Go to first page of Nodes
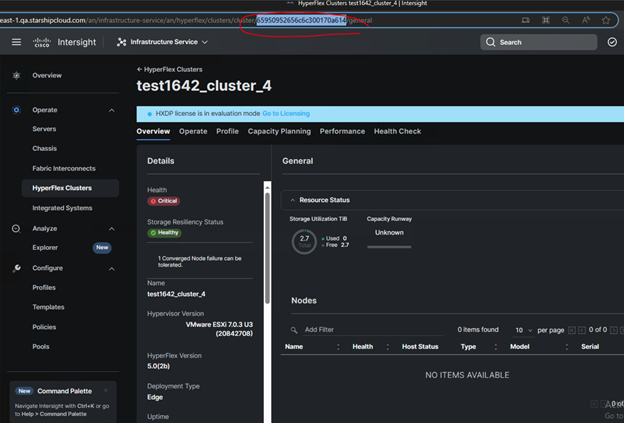This screenshot has height=423, width=624. click(571, 330)
